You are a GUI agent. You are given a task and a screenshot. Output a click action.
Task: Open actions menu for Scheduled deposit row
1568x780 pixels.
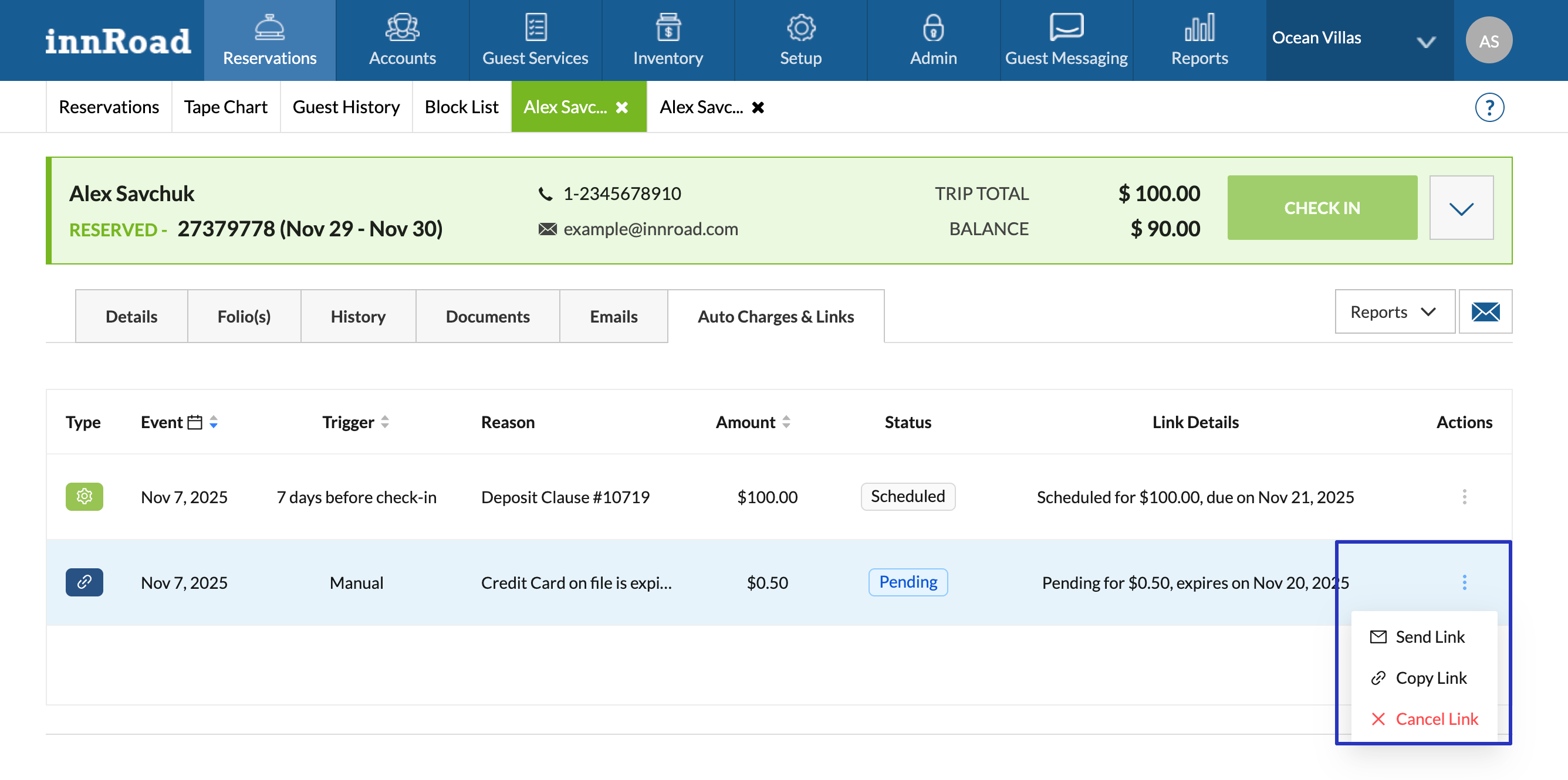(x=1464, y=497)
